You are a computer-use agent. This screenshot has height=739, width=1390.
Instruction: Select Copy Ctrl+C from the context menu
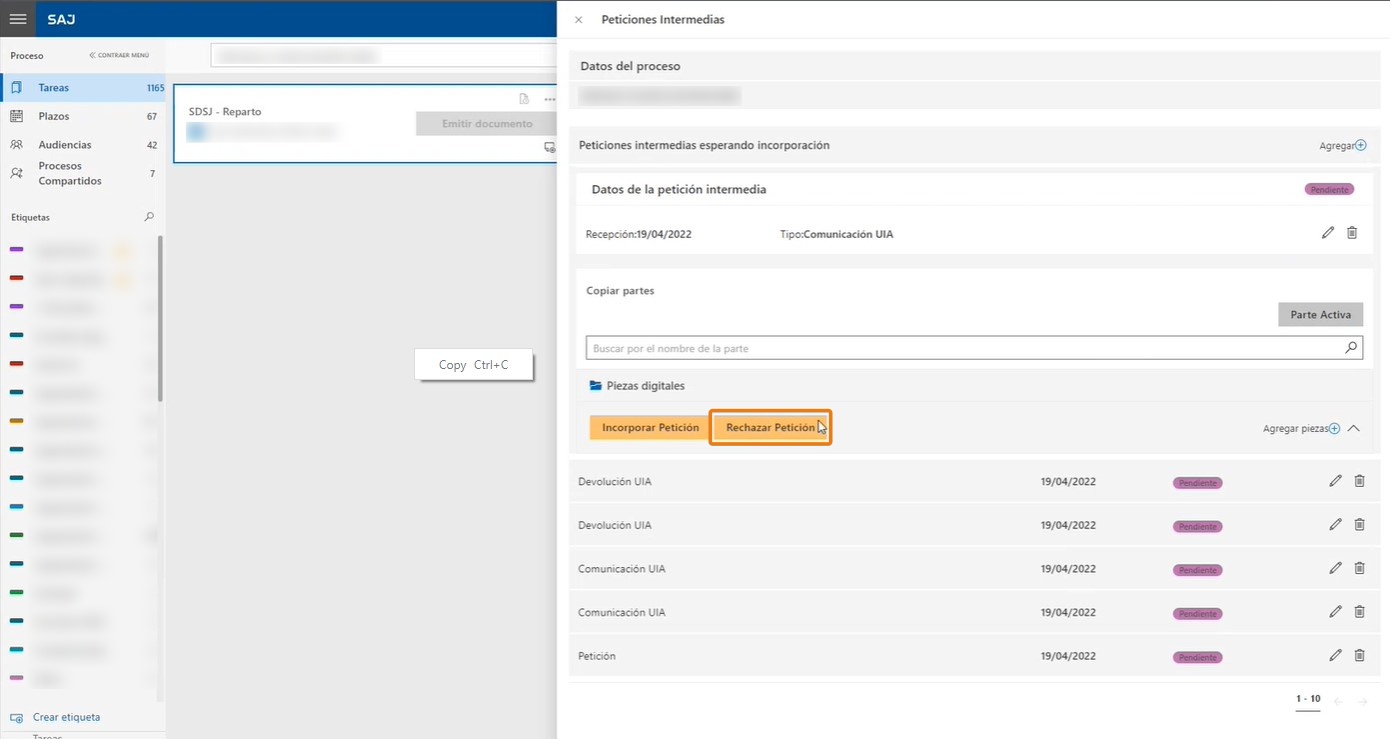click(x=474, y=365)
